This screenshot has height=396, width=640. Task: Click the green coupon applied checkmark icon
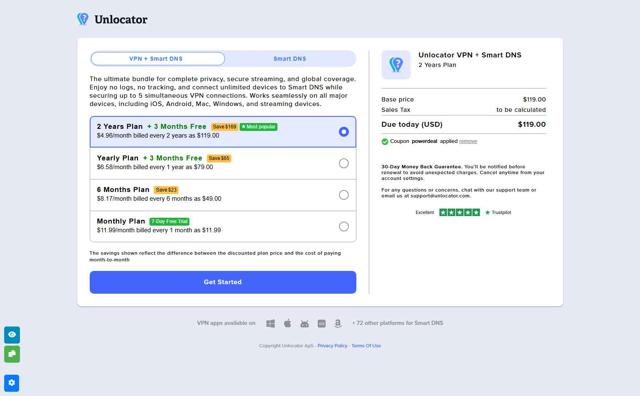coord(384,141)
